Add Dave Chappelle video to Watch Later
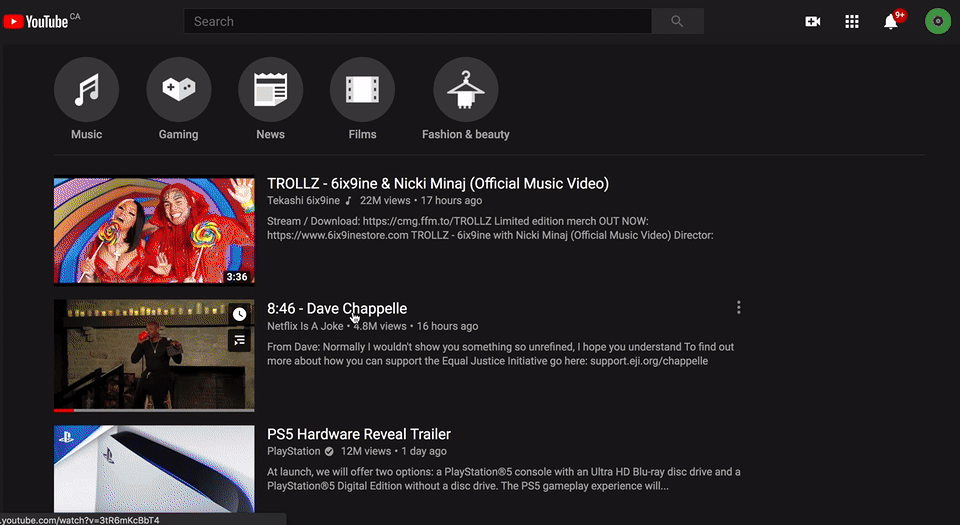The image size is (960, 525). (239, 315)
